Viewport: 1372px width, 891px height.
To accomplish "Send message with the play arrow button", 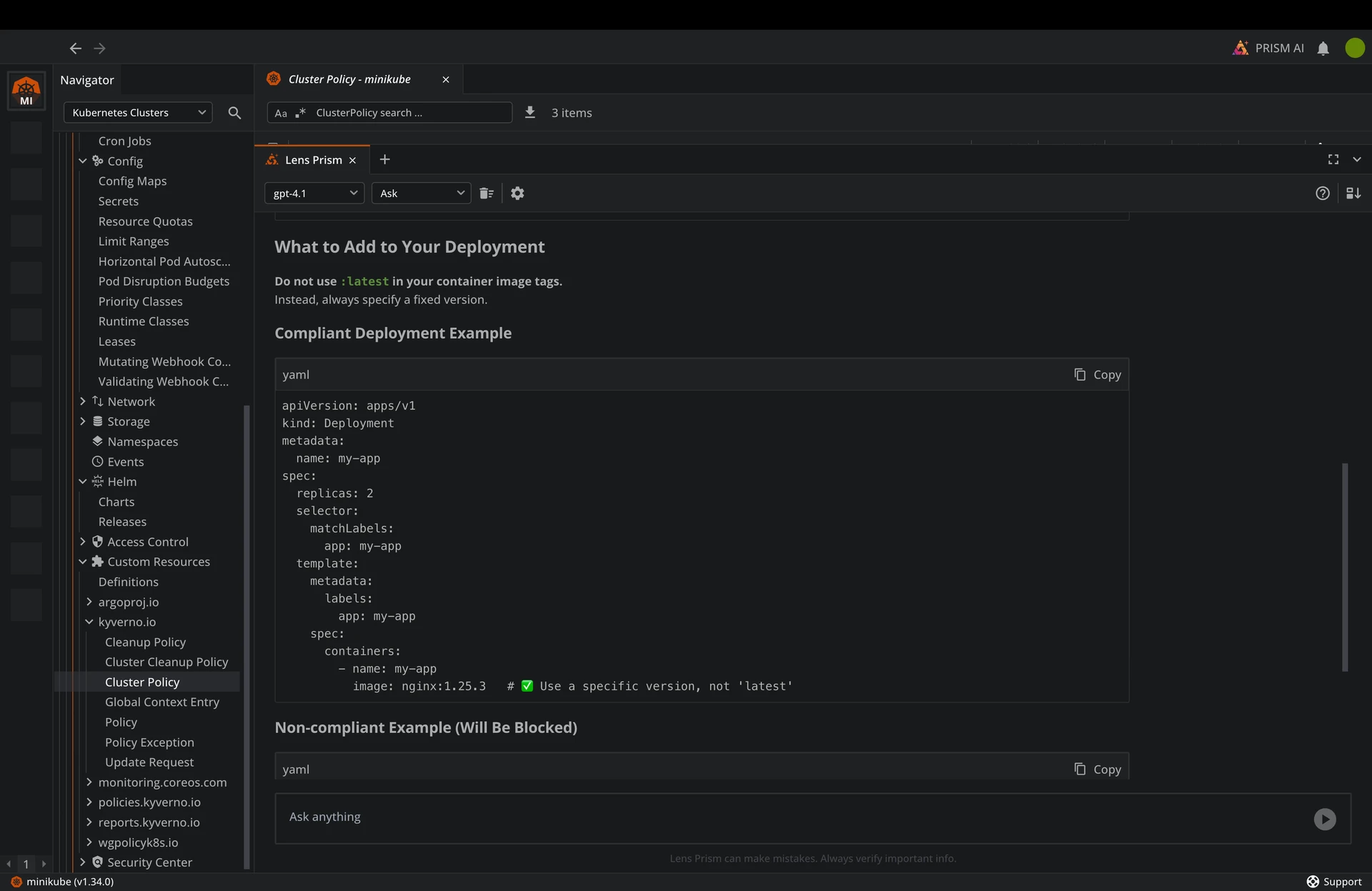I will (x=1324, y=819).
